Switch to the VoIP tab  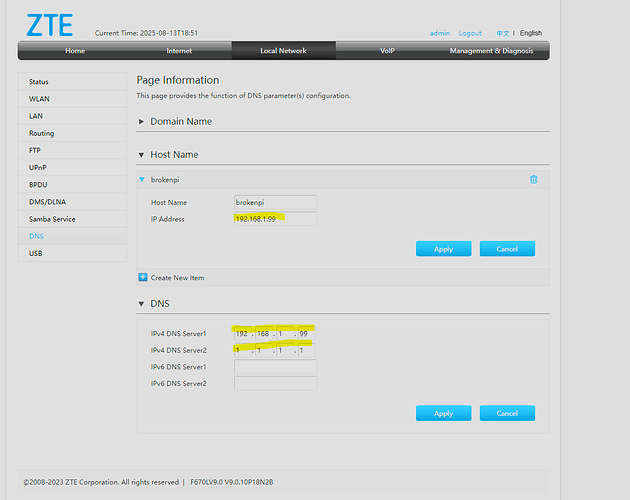(x=387, y=51)
